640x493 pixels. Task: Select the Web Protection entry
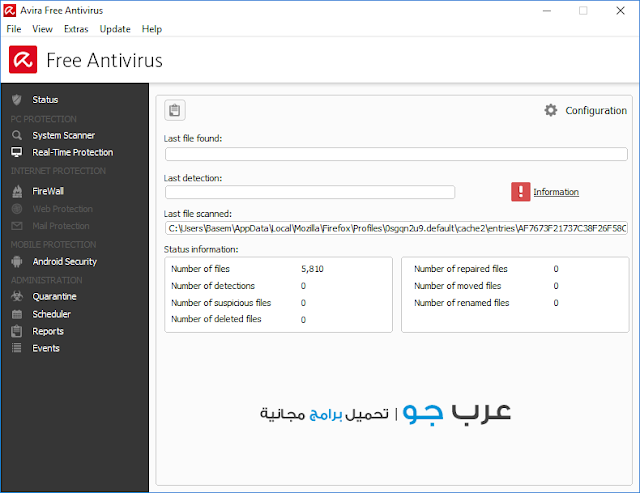tap(62, 209)
